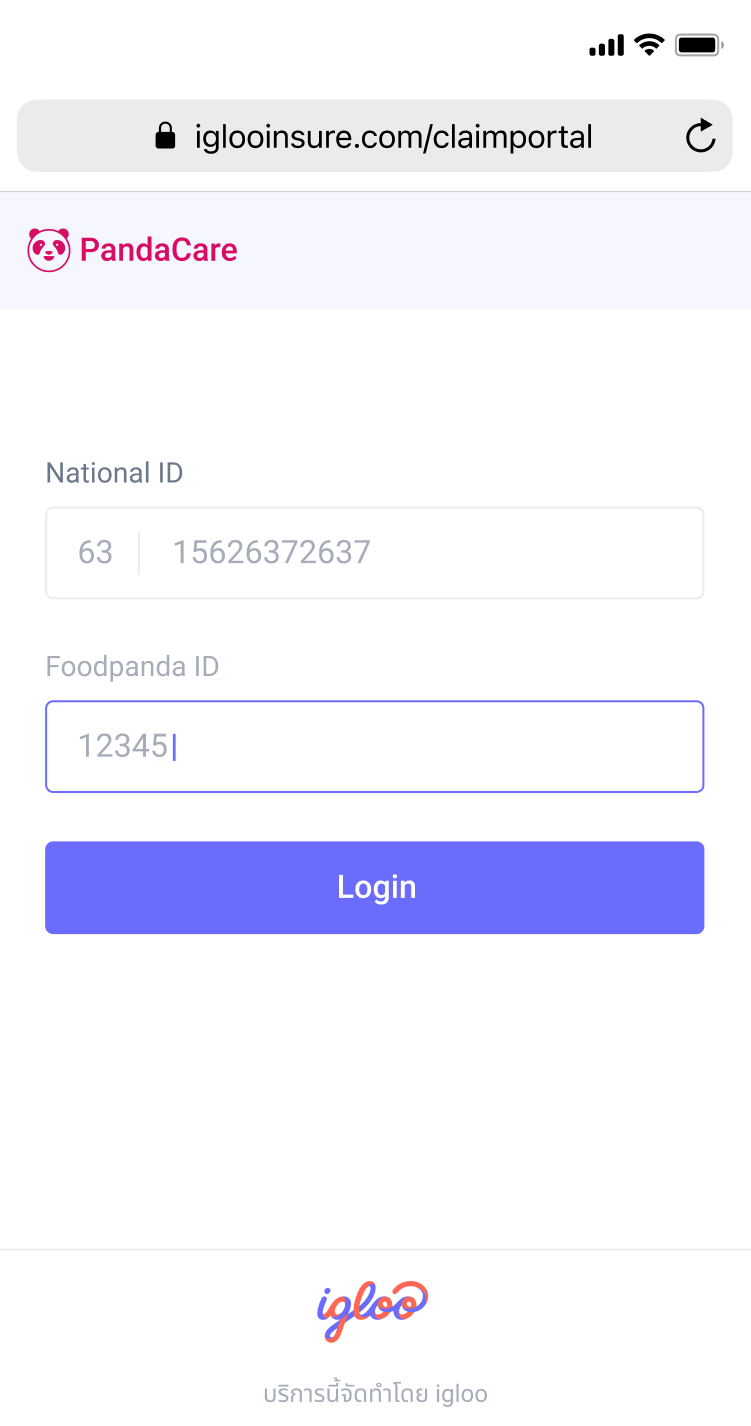Screen dimensions: 751x1426
Task: Click the Login button
Action: tap(375, 888)
